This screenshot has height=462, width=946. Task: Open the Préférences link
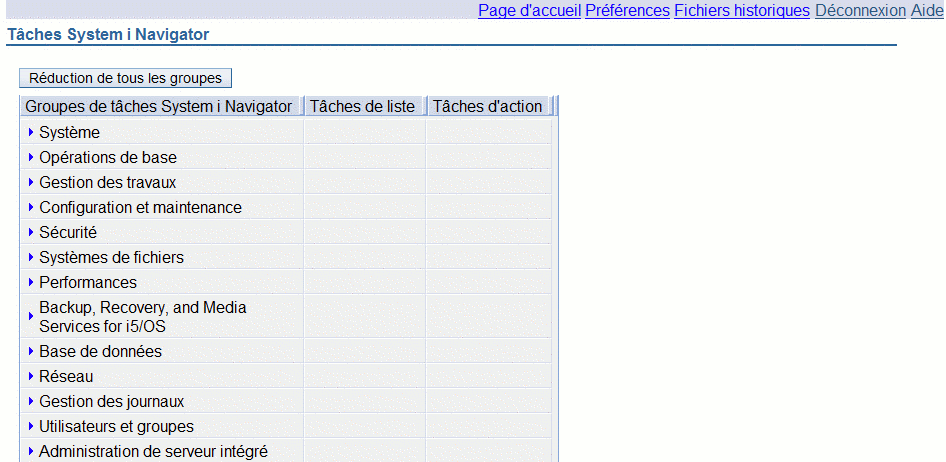click(x=627, y=10)
